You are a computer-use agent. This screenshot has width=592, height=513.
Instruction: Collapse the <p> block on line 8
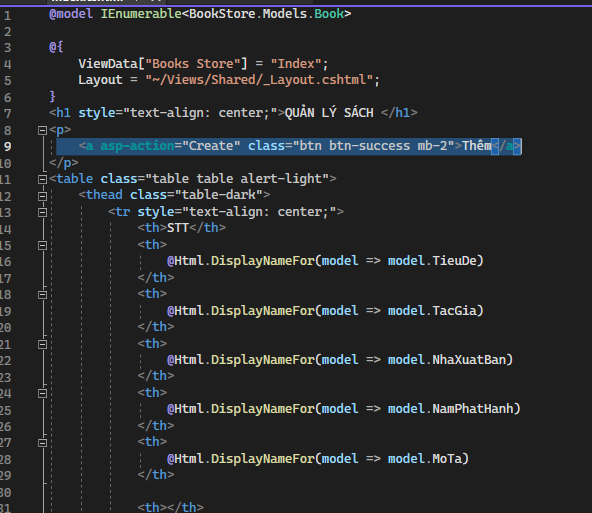[x=42, y=131]
